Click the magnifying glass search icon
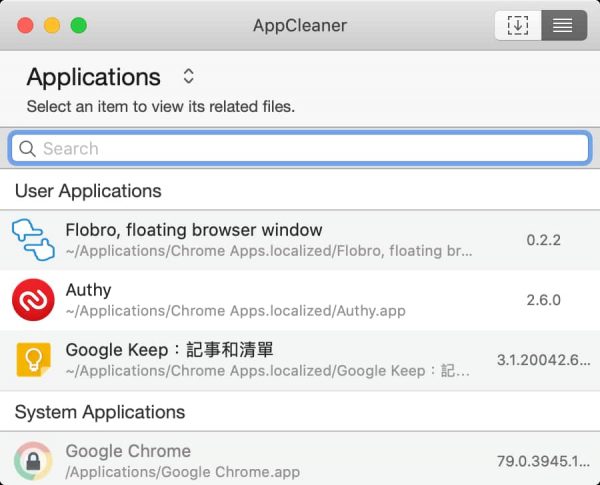600x485 pixels. click(x=27, y=149)
